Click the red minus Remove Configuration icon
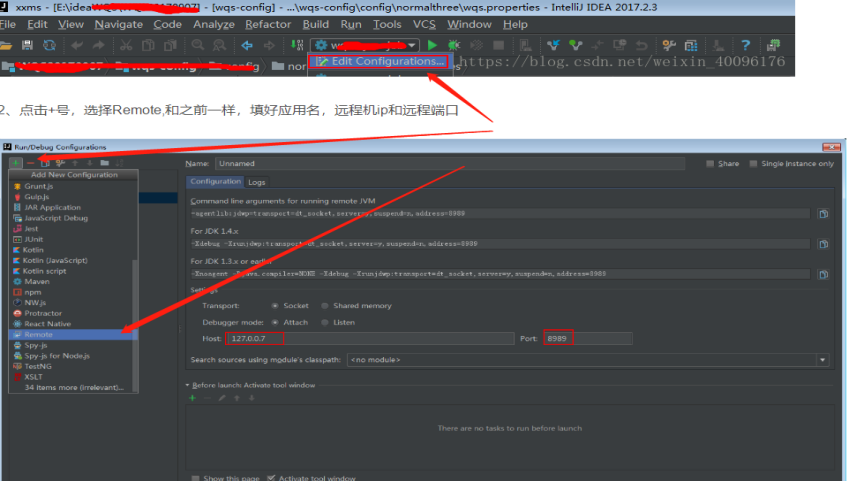The width and height of the screenshot is (865, 481). [x=30, y=163]
